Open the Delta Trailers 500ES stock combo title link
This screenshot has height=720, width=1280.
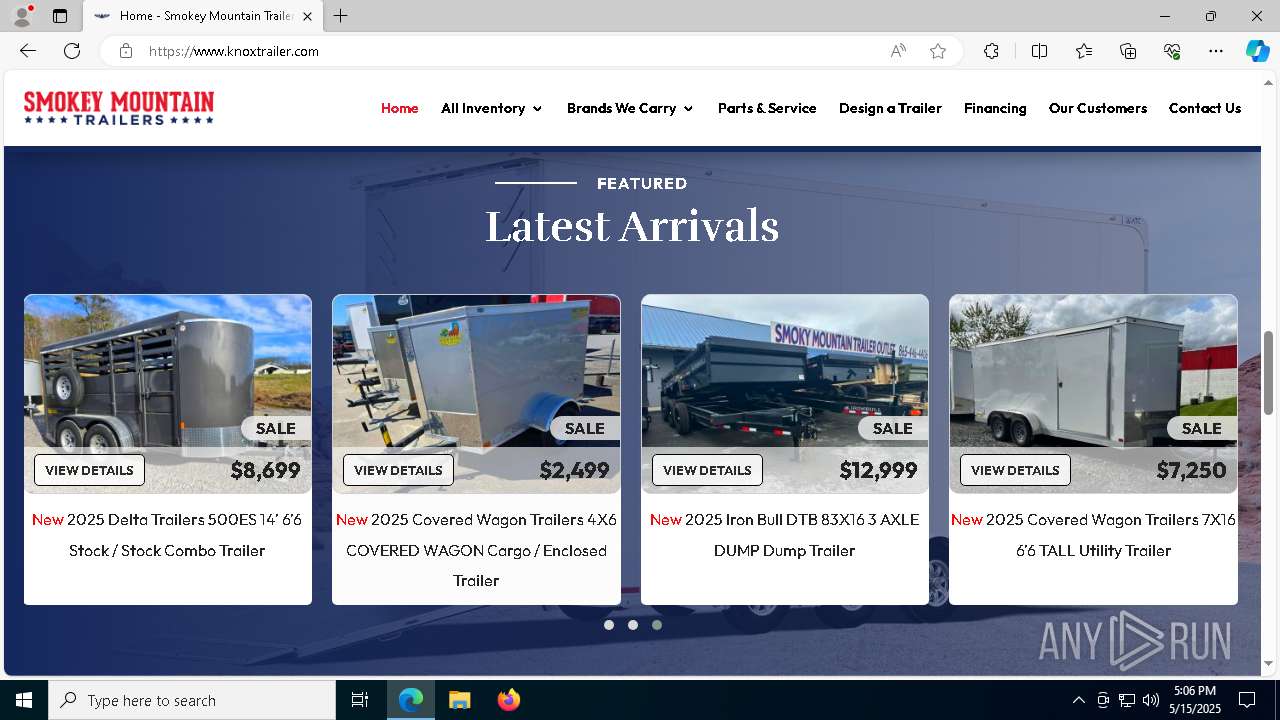click(167, 535)
